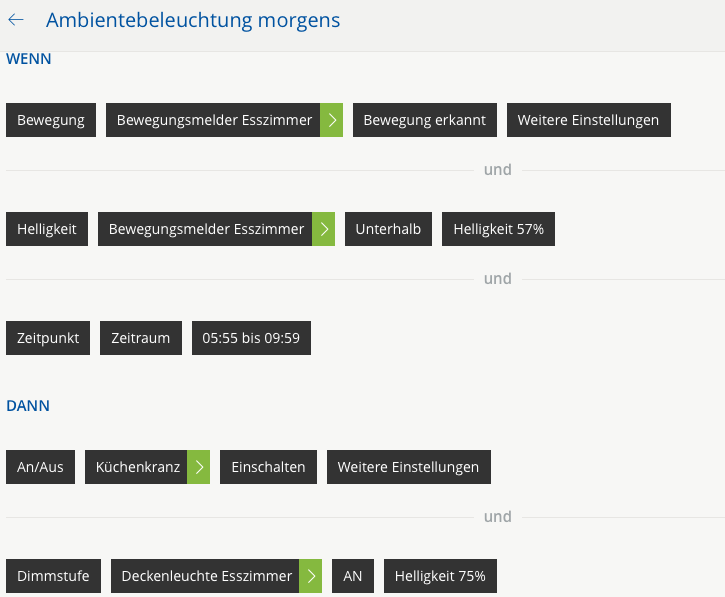
Task: Click Bewegung erkannt state button
Action: pyautogui.click(x=424, y=120)
